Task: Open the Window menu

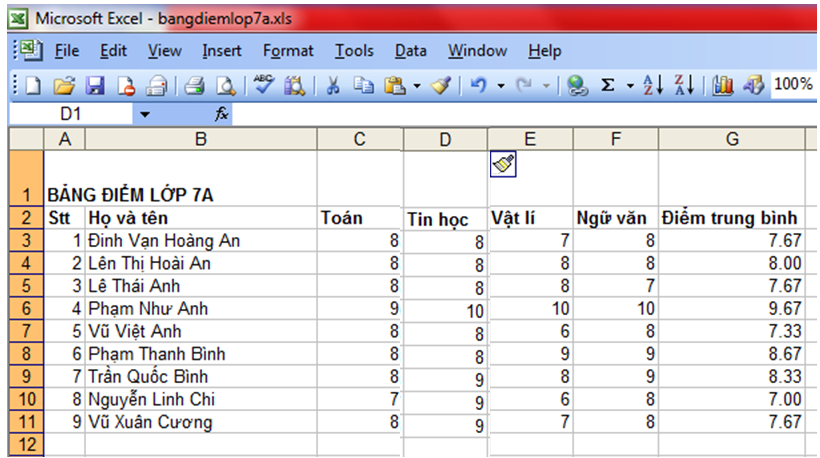Action: [477, 51]
